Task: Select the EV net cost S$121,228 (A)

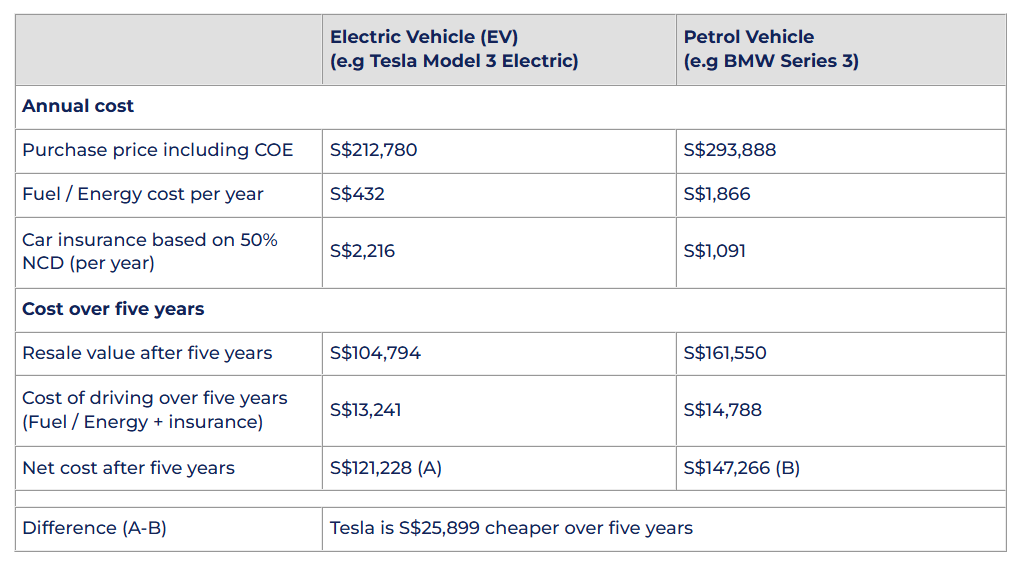Action: coord(385,468)
